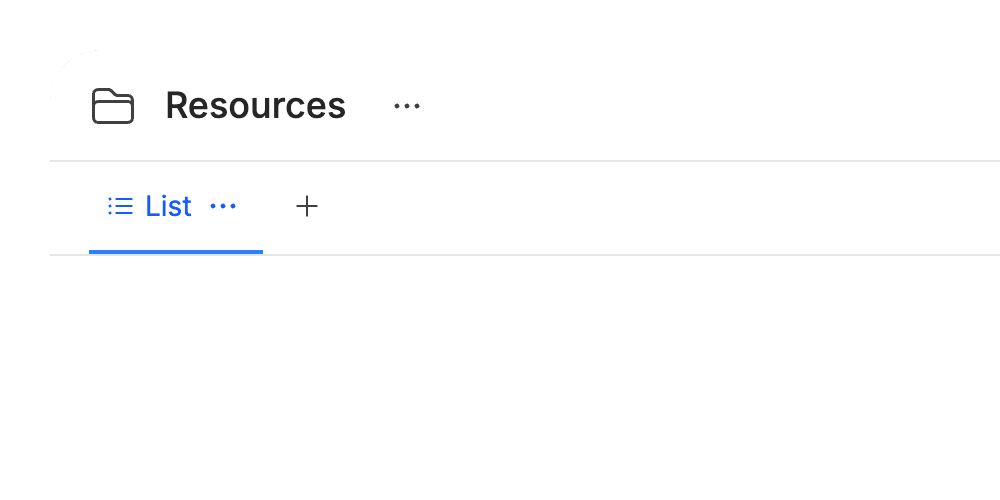Expand List view options with its three dots

223,206
